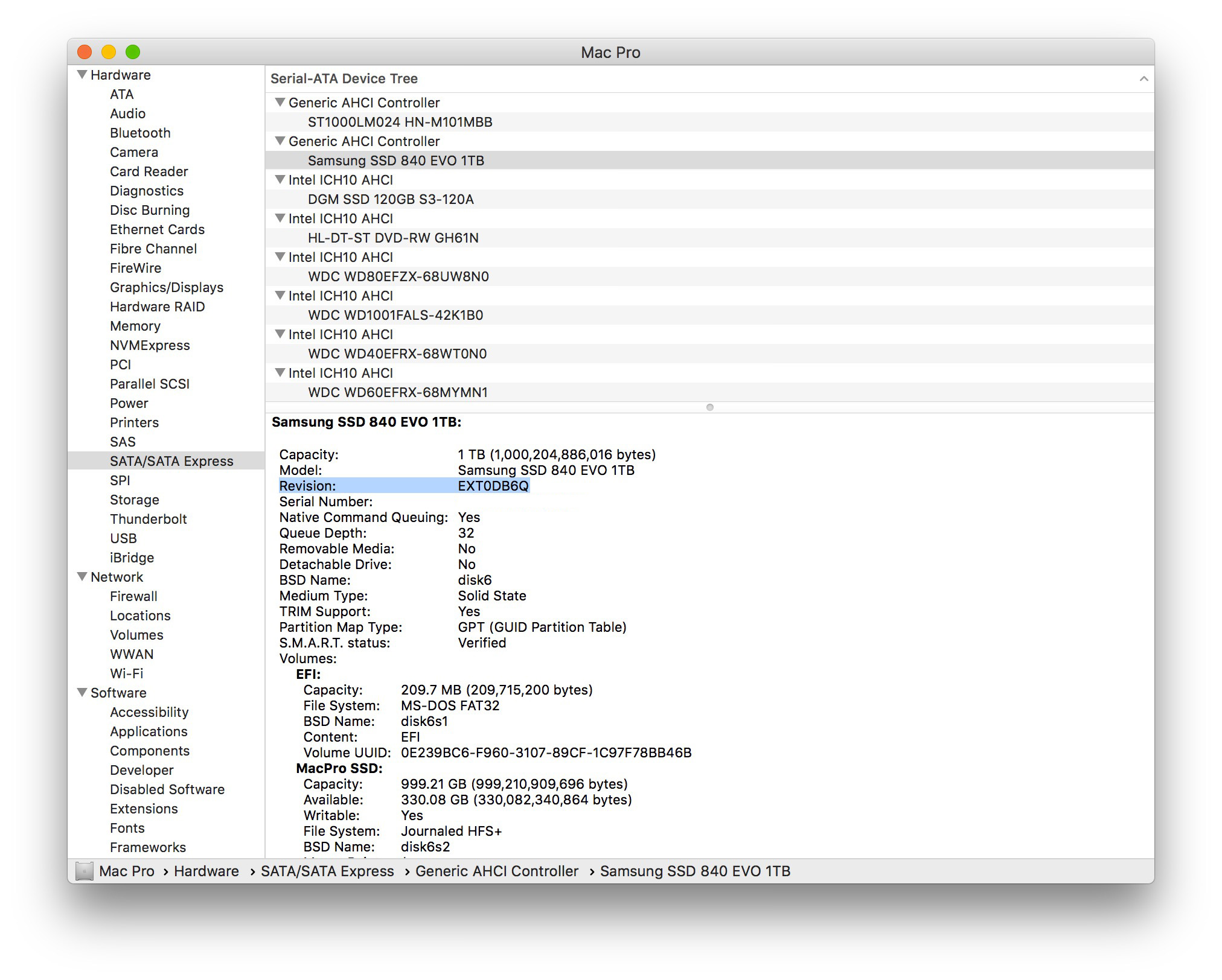This screenshot has height=980, width=1222.
Task: Collapse the Software section triangle
Action: (x=82, y=692)
